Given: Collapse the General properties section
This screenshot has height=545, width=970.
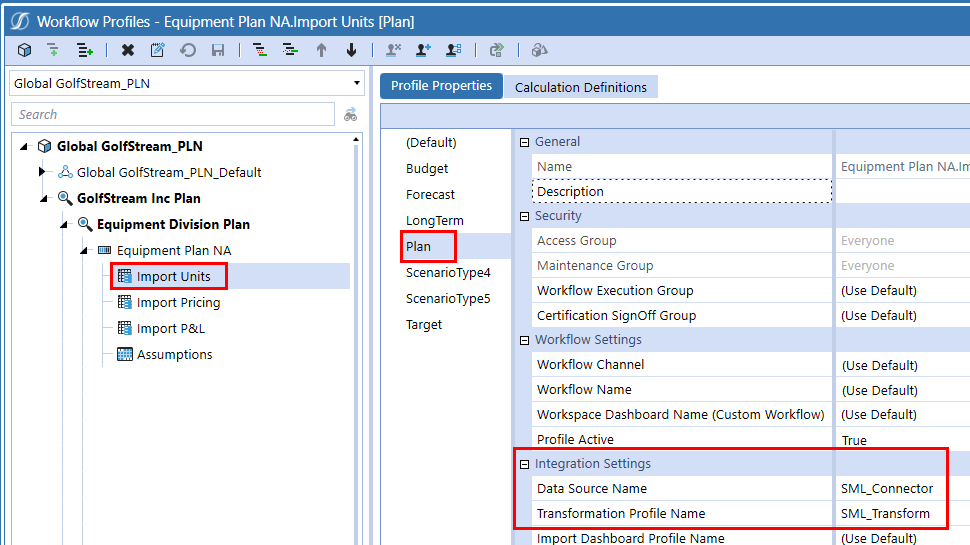Looking at the screenshot, I should [x=525, y=142].
